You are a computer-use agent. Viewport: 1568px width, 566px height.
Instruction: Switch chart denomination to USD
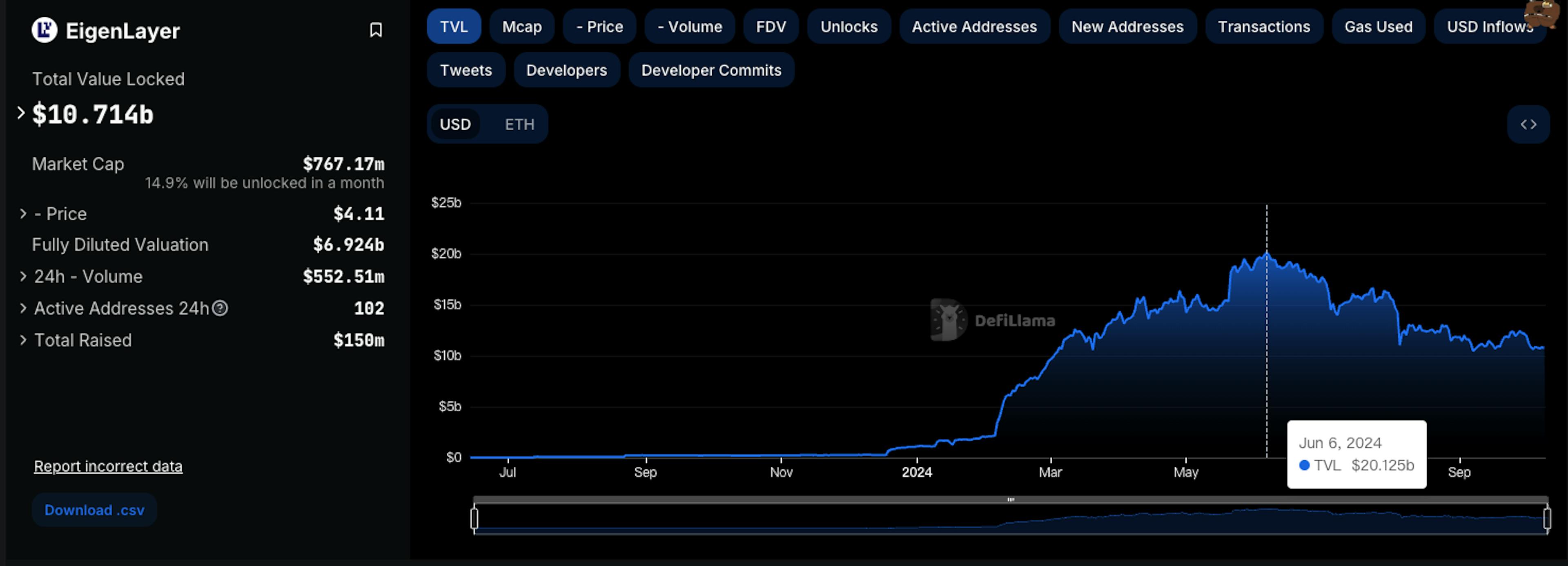[455, 124]
